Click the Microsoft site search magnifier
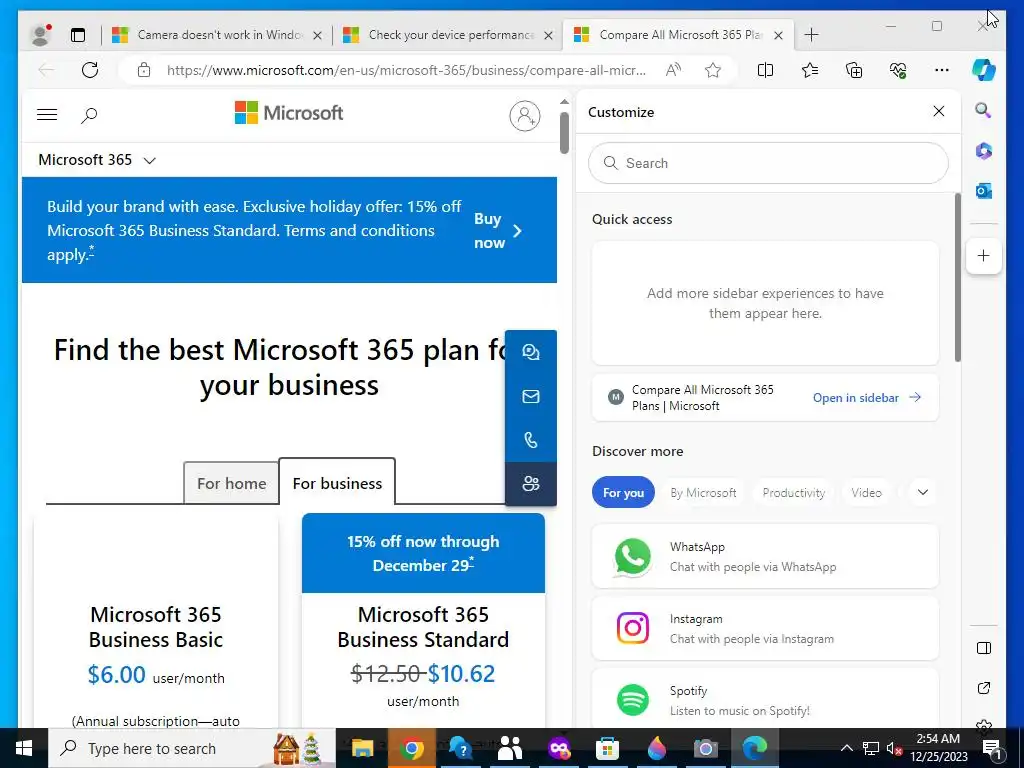 [89, 116]
